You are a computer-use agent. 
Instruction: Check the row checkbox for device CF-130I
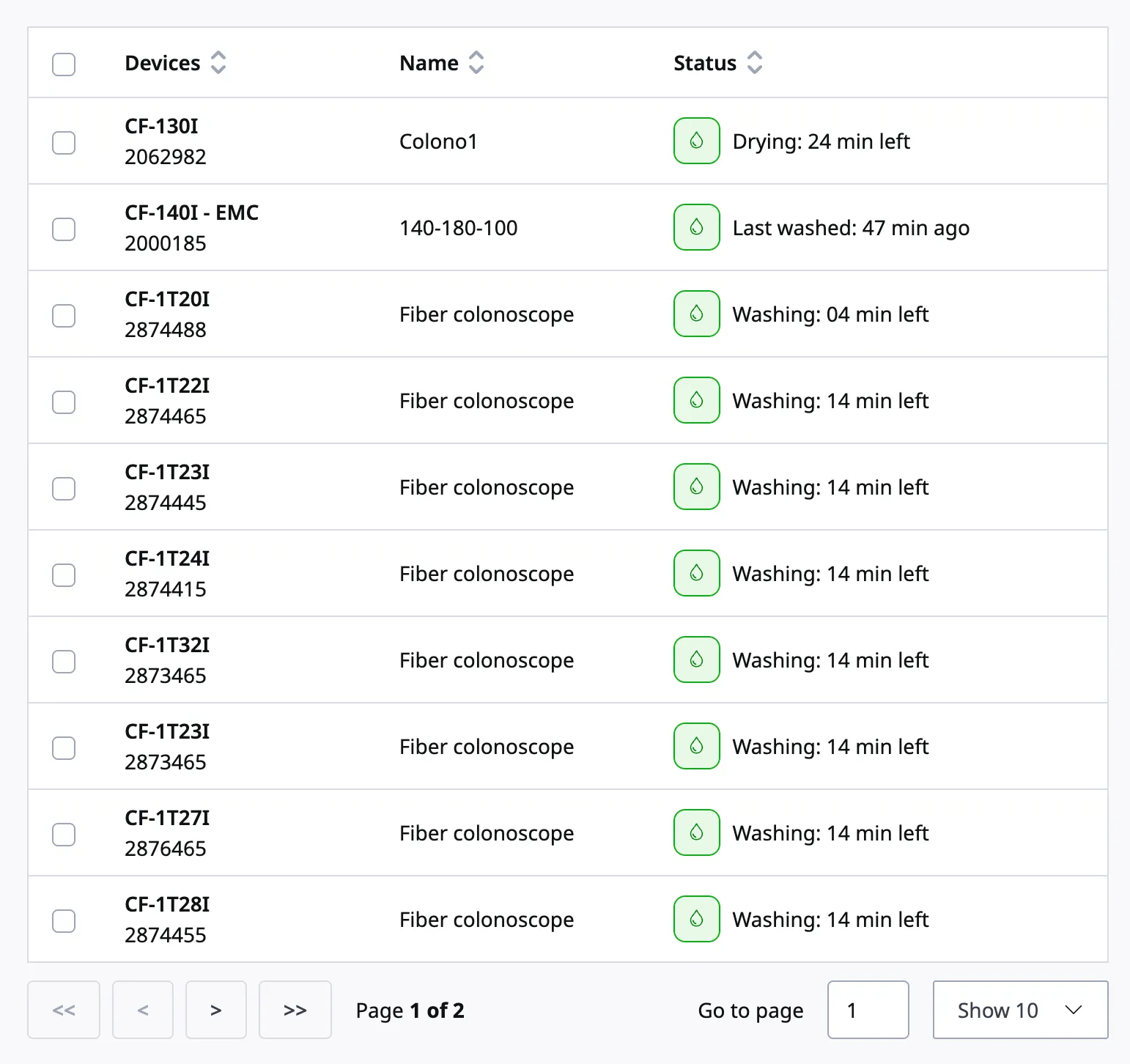click(64, 142)
